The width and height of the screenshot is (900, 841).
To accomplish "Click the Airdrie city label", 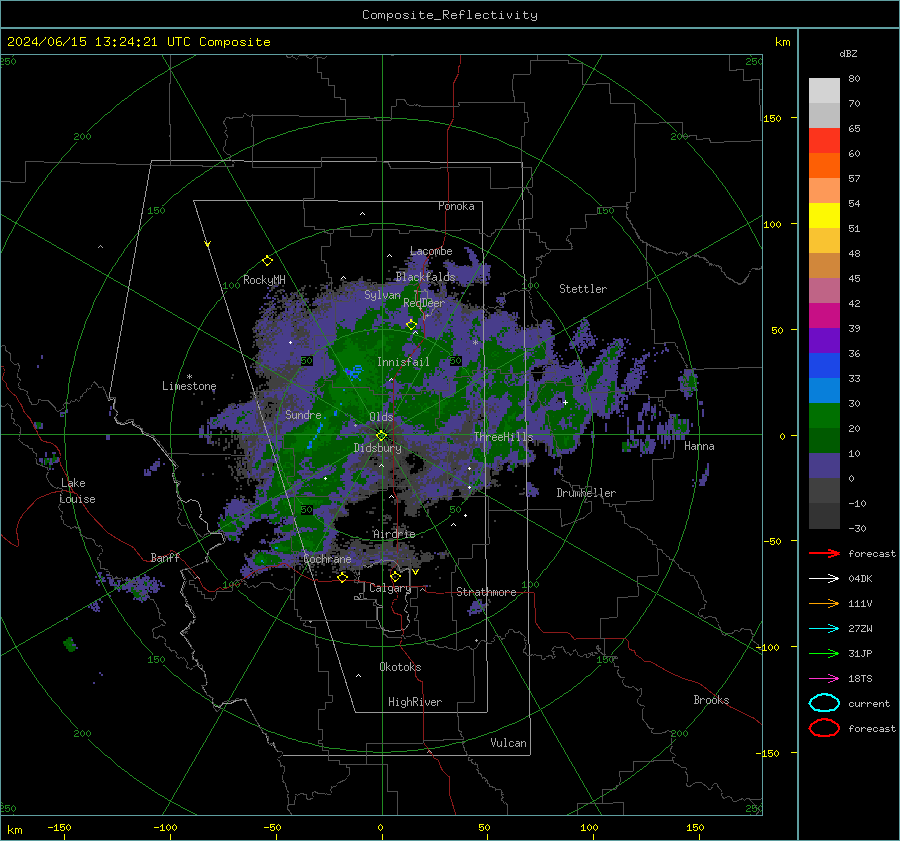I will pyautogui.click(x=394, y=534).
